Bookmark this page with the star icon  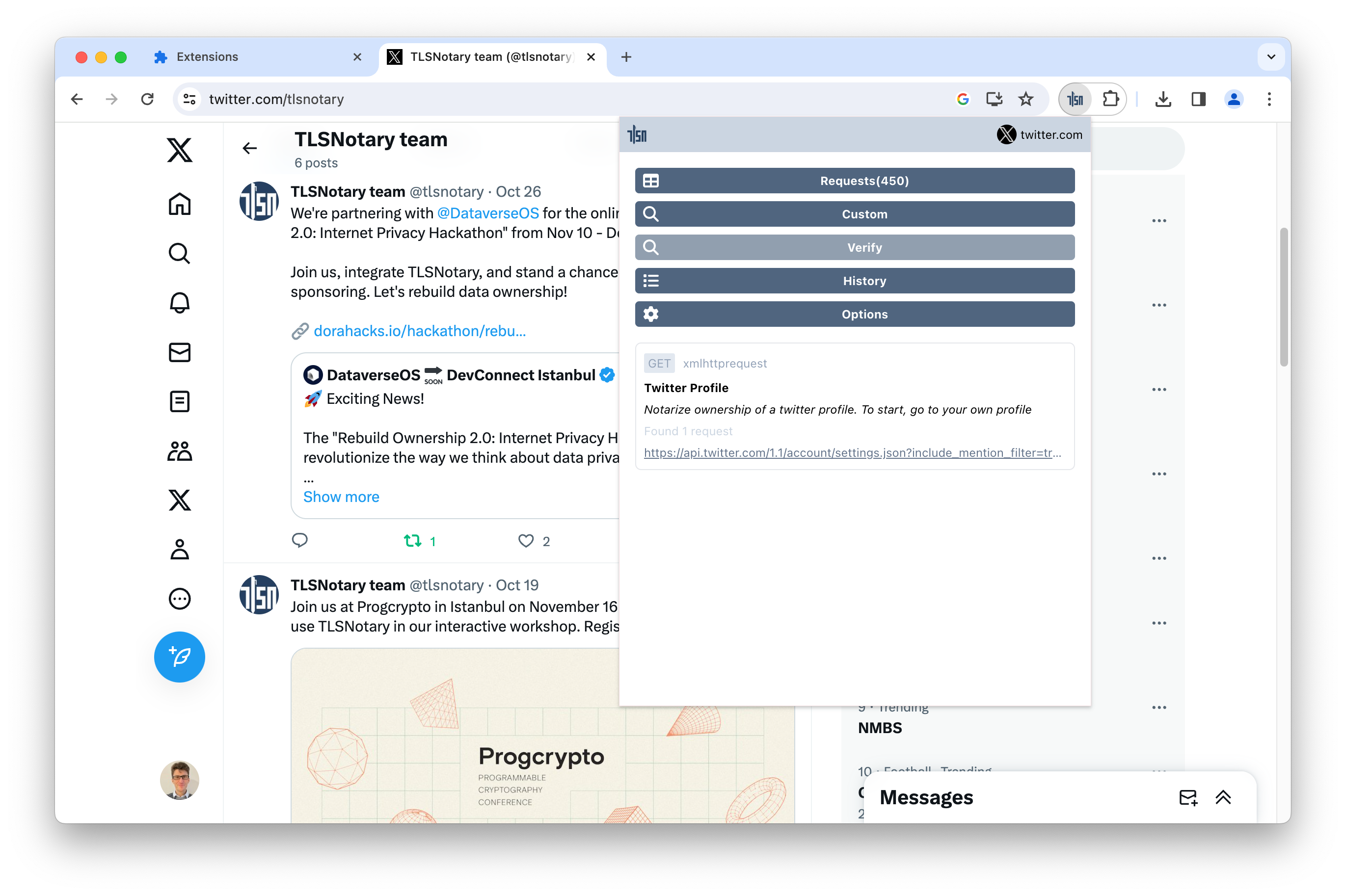point(1025,100)
